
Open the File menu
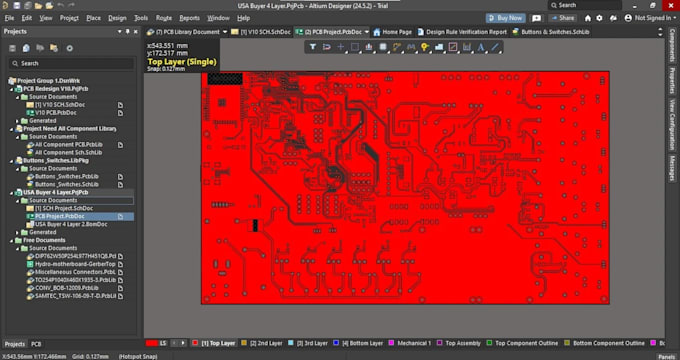click(9, 18)
